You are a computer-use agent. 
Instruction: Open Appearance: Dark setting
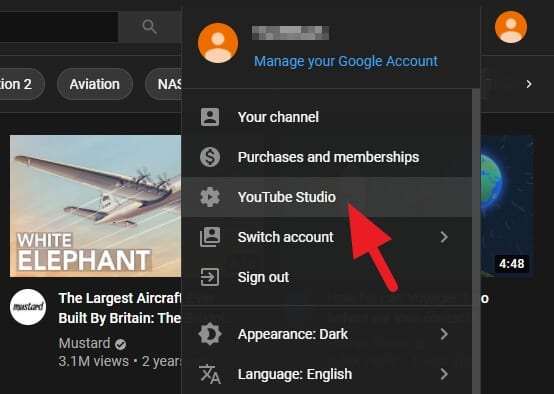pos(327,334)
